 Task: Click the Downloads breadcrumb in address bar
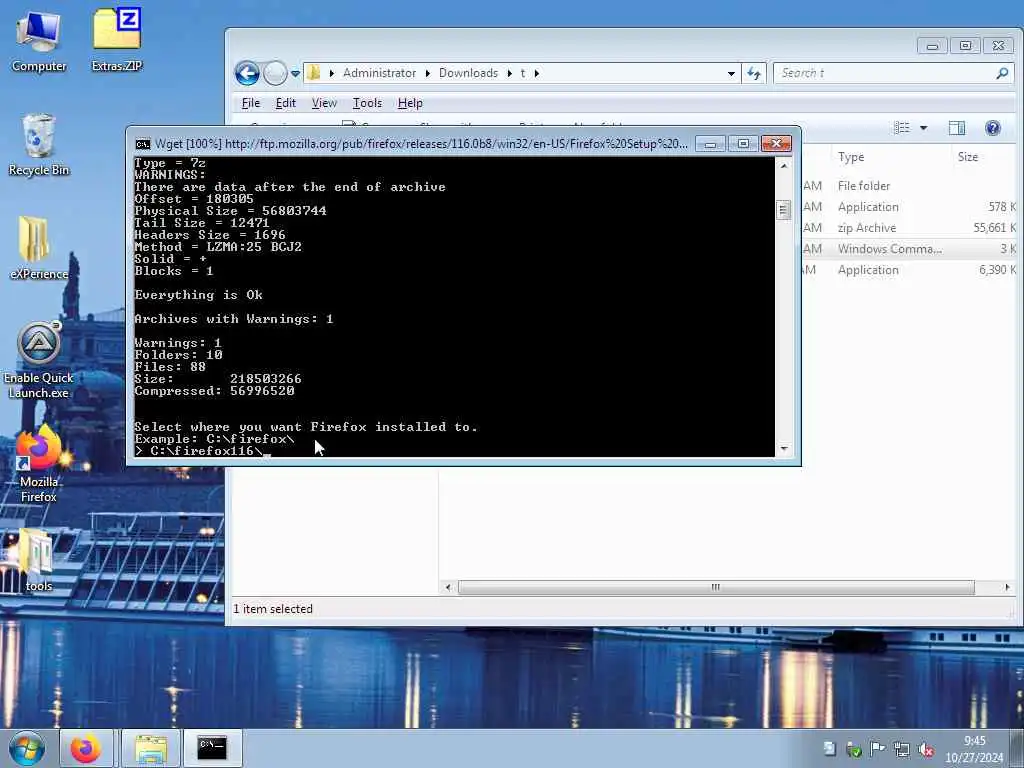coord(468,73)
